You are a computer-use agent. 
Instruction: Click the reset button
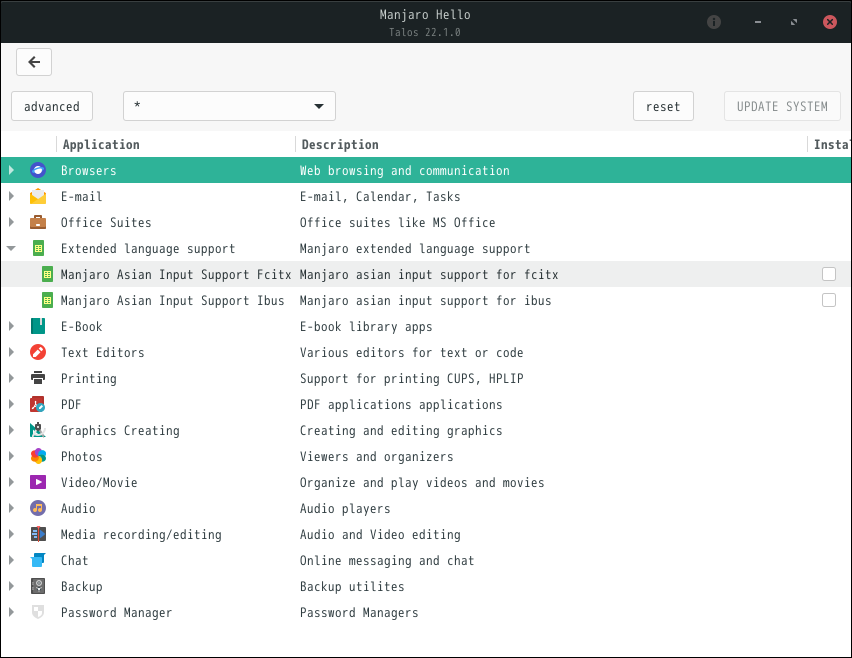pos(663,106)
